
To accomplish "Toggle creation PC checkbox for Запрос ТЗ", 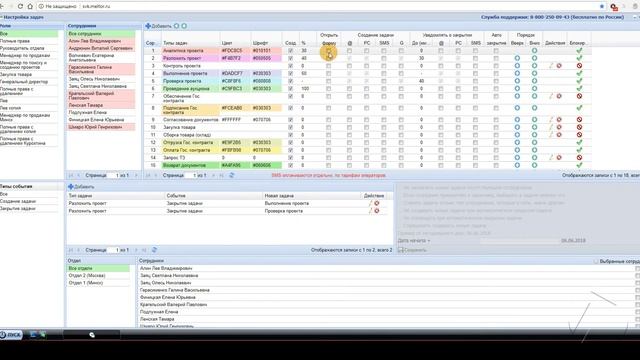I will tap(367, 158).
